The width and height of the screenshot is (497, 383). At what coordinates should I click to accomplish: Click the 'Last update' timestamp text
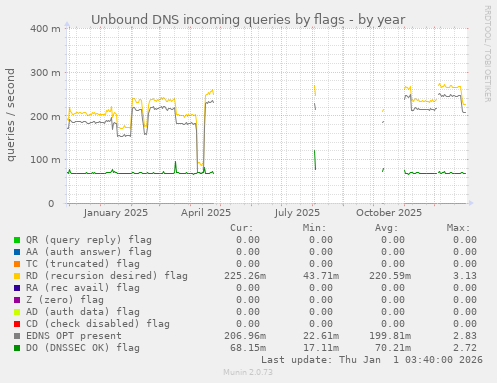click(x=372, y=360)
